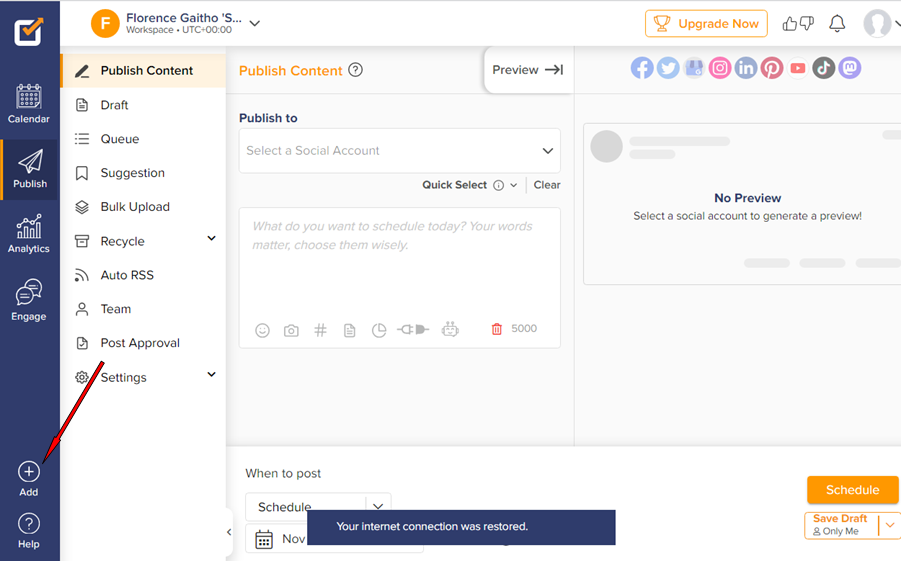Screen dimensions: 905x561
Task: Click the Save Draft button
Action: (840, 525)
